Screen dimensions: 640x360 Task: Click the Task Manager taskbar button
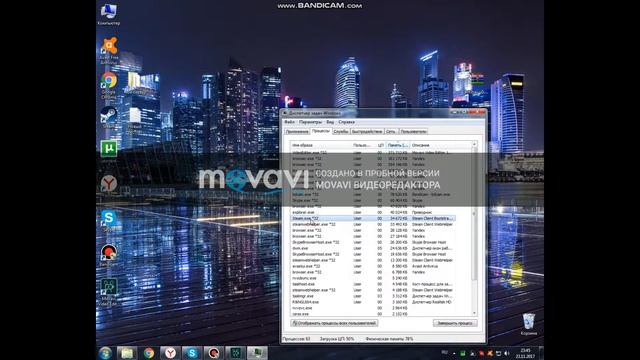[258, 353]
